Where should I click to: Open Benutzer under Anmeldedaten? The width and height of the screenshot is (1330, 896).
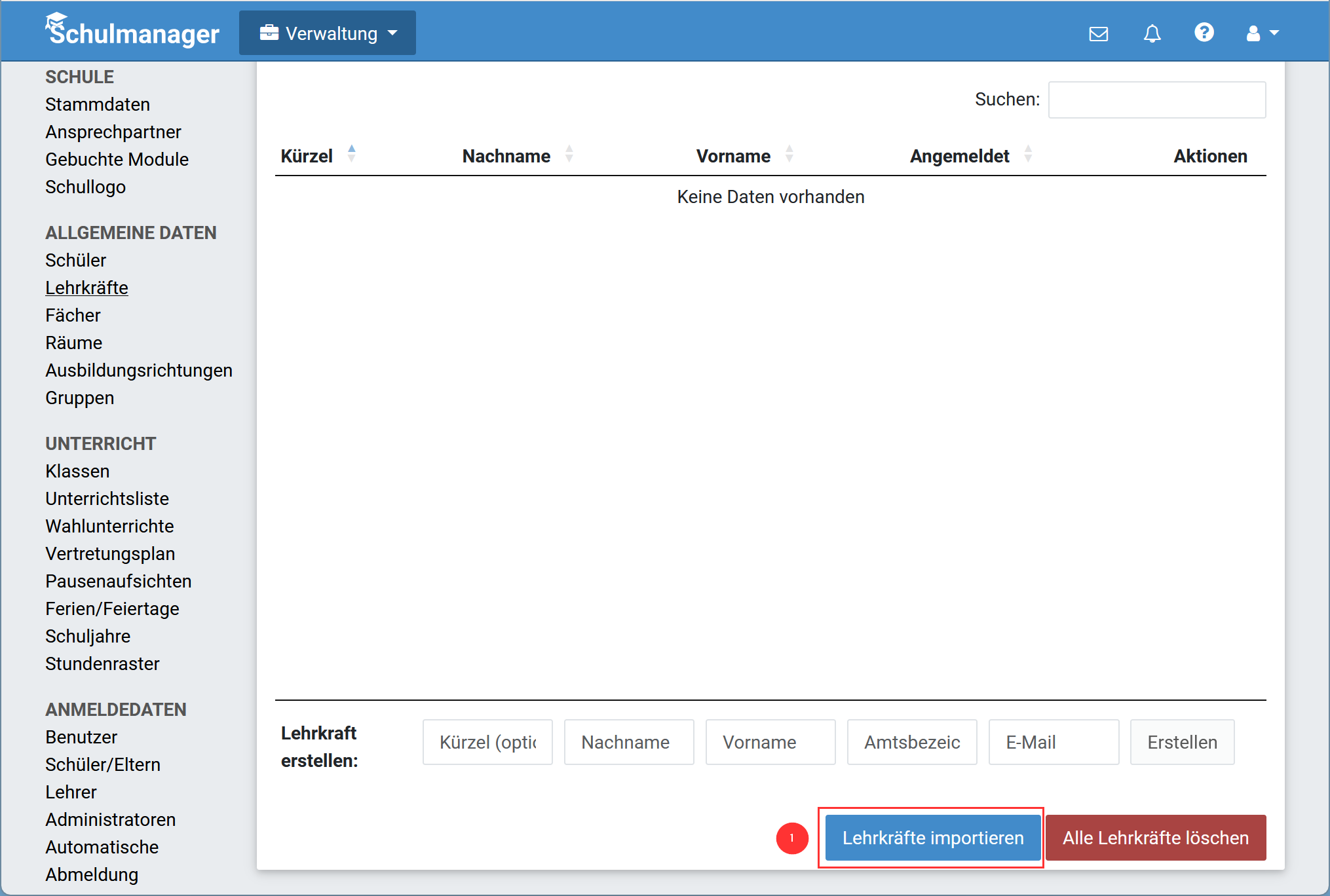pos(81,737)
